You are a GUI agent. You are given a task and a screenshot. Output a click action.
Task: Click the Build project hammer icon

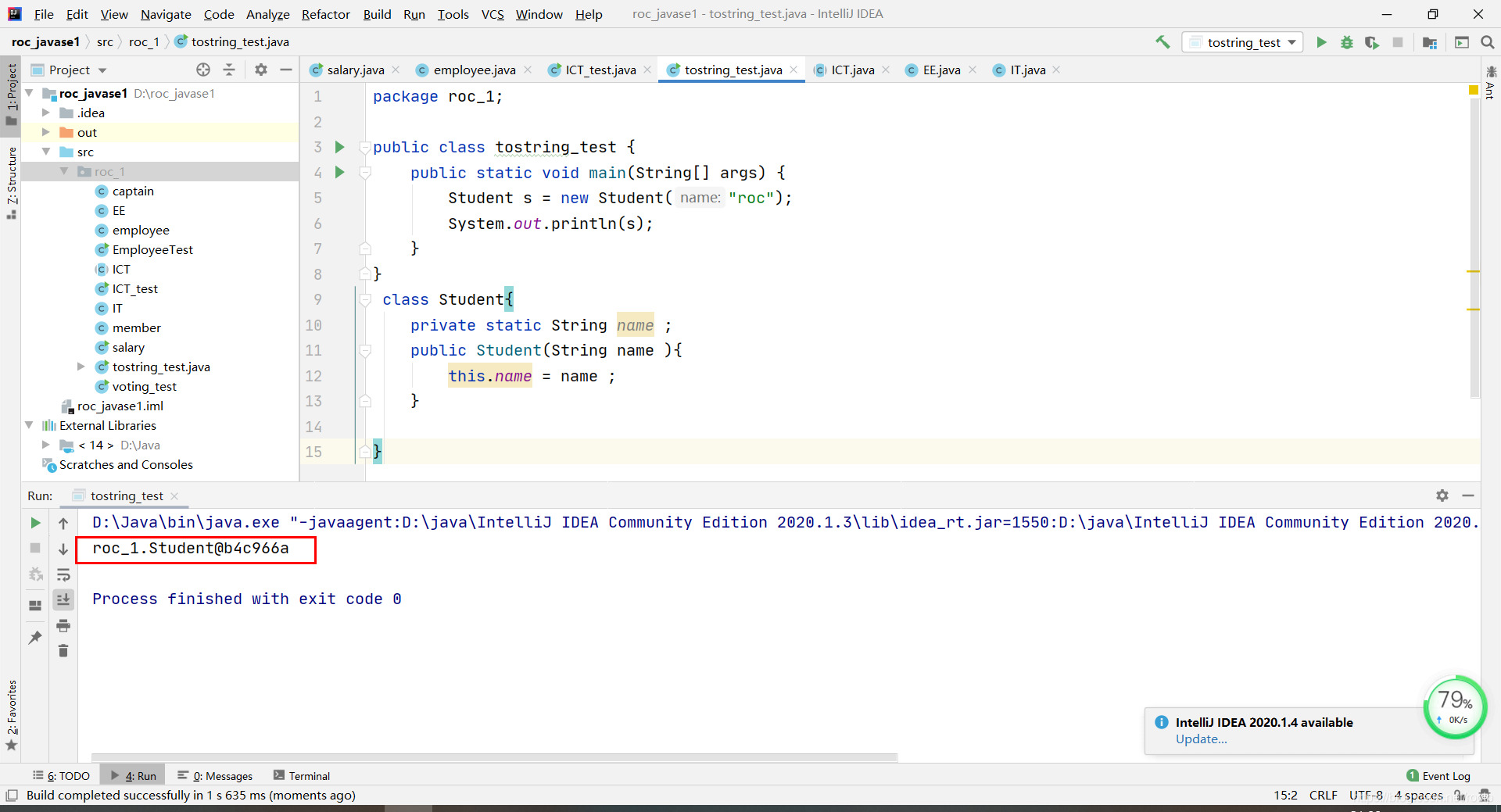pyautogui.click(x=1162, y=42)
